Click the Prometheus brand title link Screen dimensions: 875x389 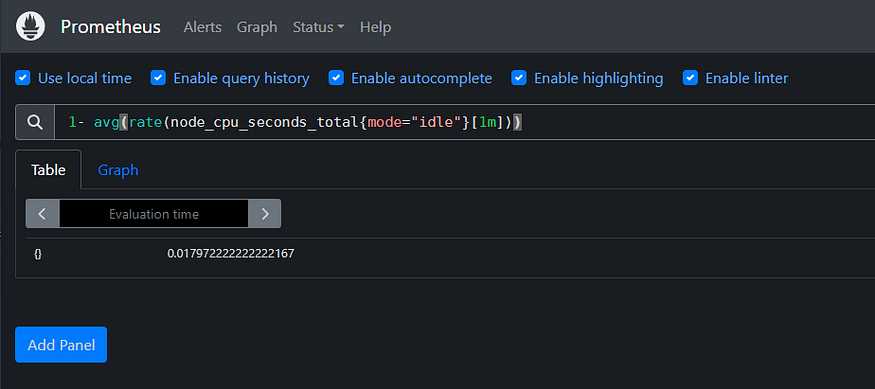click(110, 27)
